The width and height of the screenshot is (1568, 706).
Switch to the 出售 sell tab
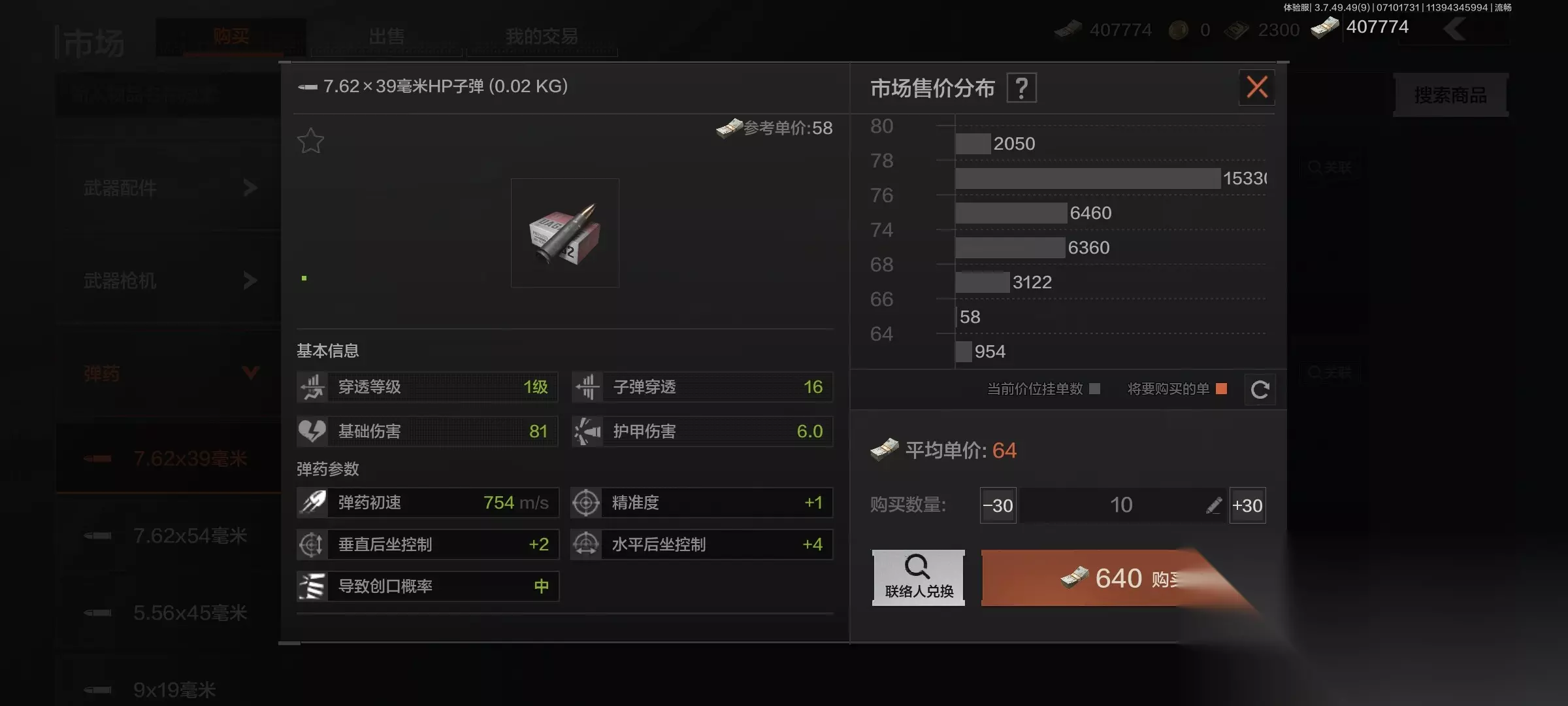tap(386, 37)
